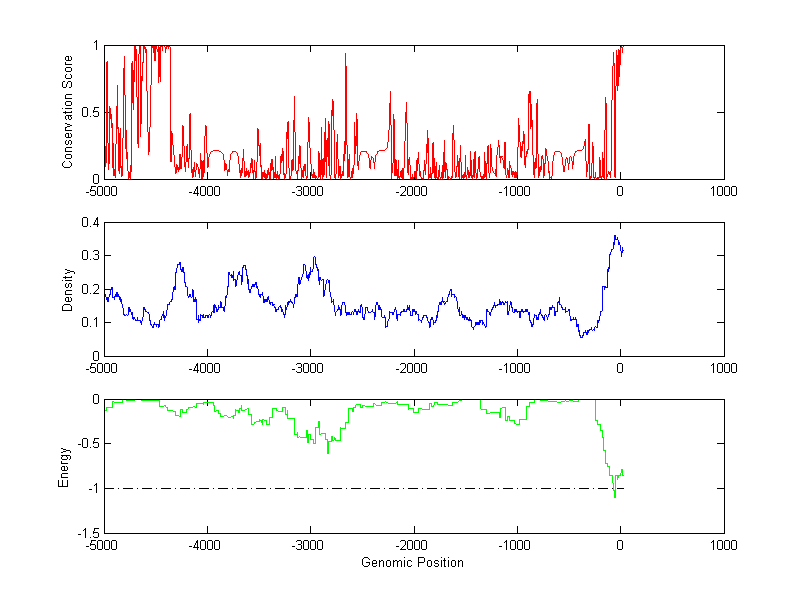
Task: Select the tall red spike near -2650
Action: click(x=346, y=55)
